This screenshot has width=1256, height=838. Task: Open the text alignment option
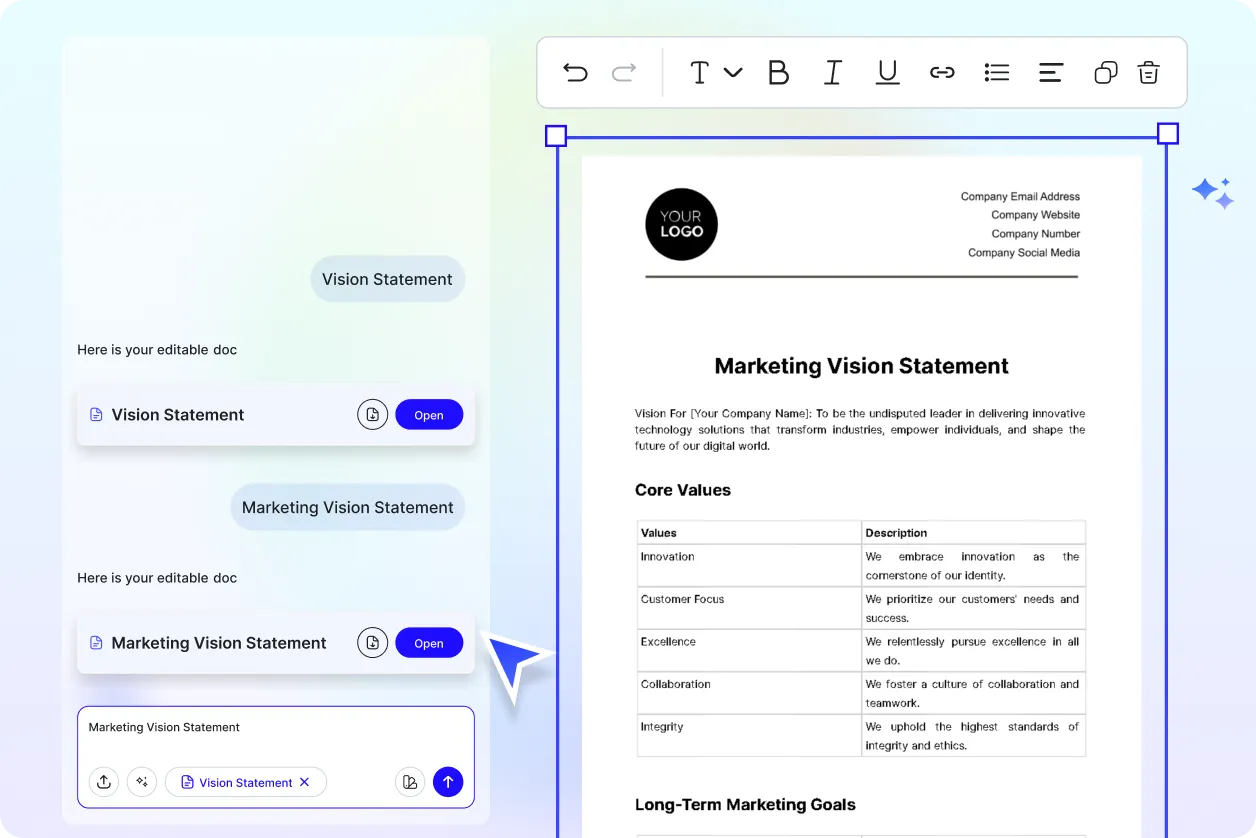point(1050,72)
